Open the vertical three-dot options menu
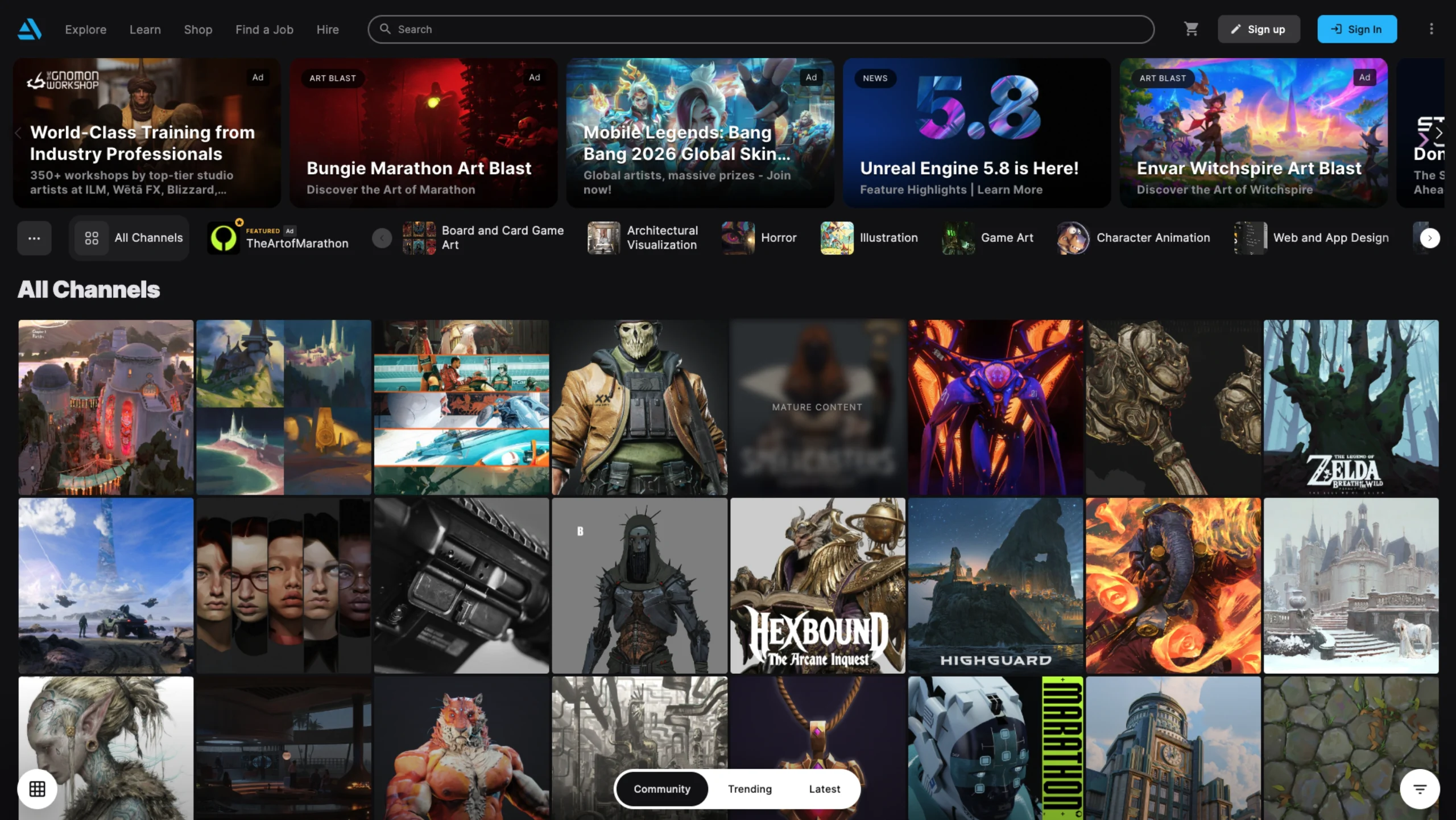 coord(1431,29)
